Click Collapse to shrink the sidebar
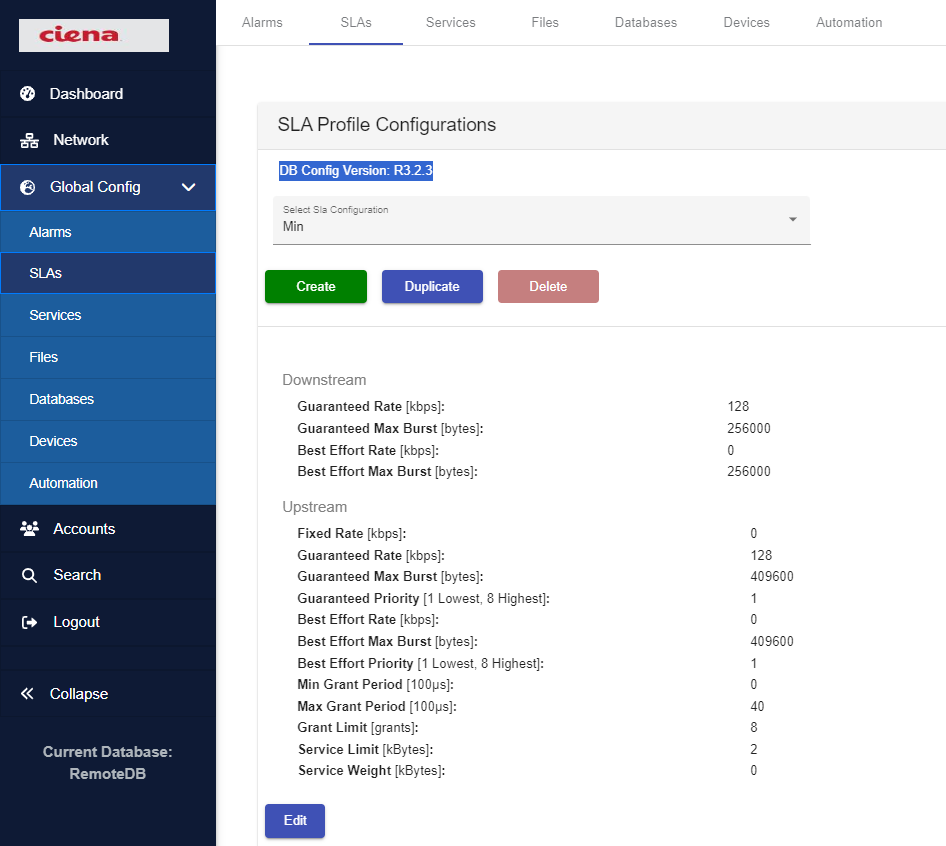 [108, 693]
